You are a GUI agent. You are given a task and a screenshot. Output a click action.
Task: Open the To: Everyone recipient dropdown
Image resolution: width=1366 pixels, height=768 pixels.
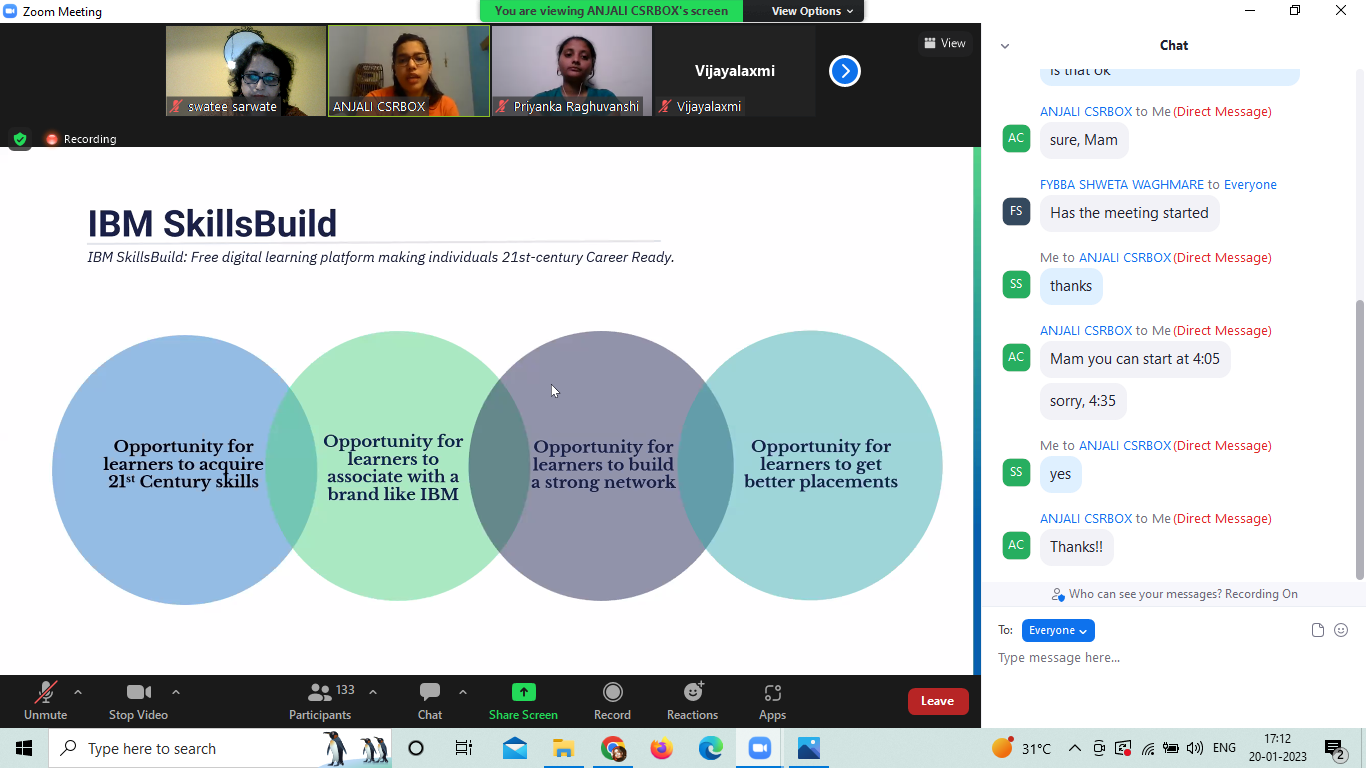(x=1058, y=630)
